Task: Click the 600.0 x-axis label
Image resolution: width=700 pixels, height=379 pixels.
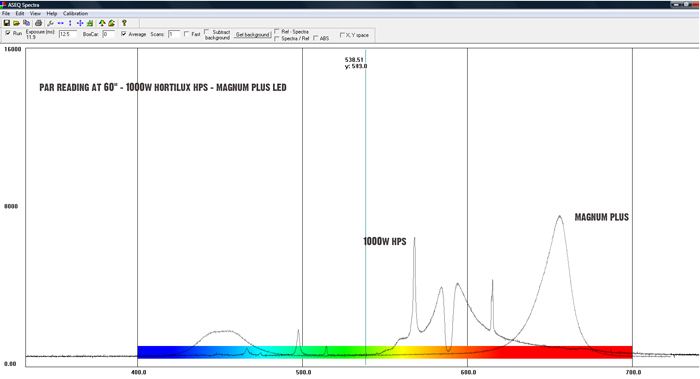Action: click(468, 372)
